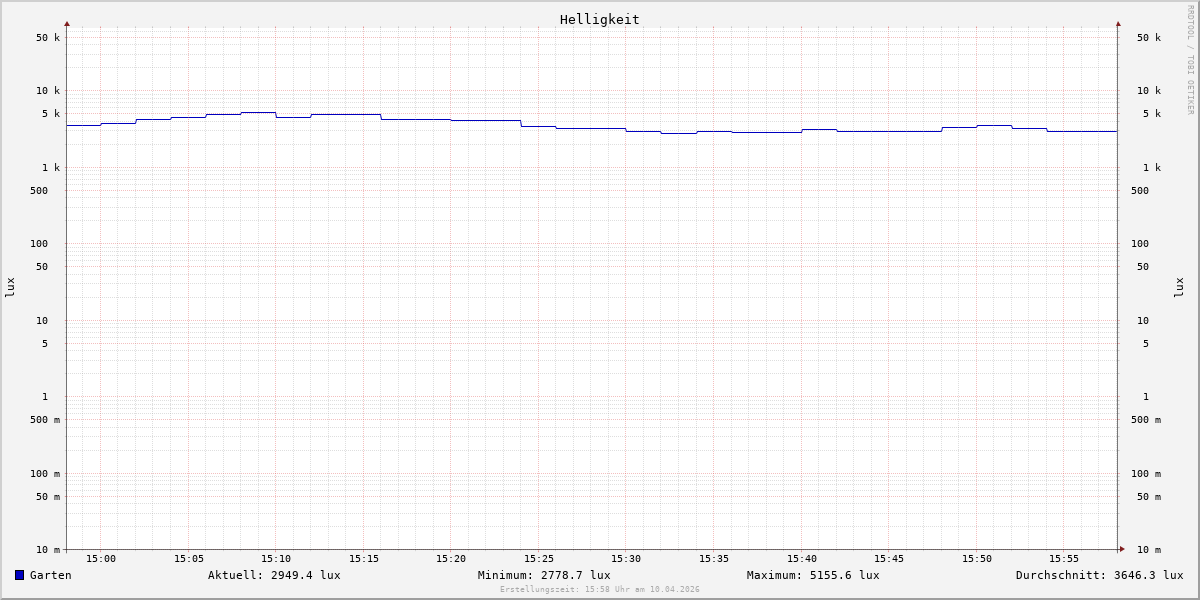Select the Garten legend label

51,575
